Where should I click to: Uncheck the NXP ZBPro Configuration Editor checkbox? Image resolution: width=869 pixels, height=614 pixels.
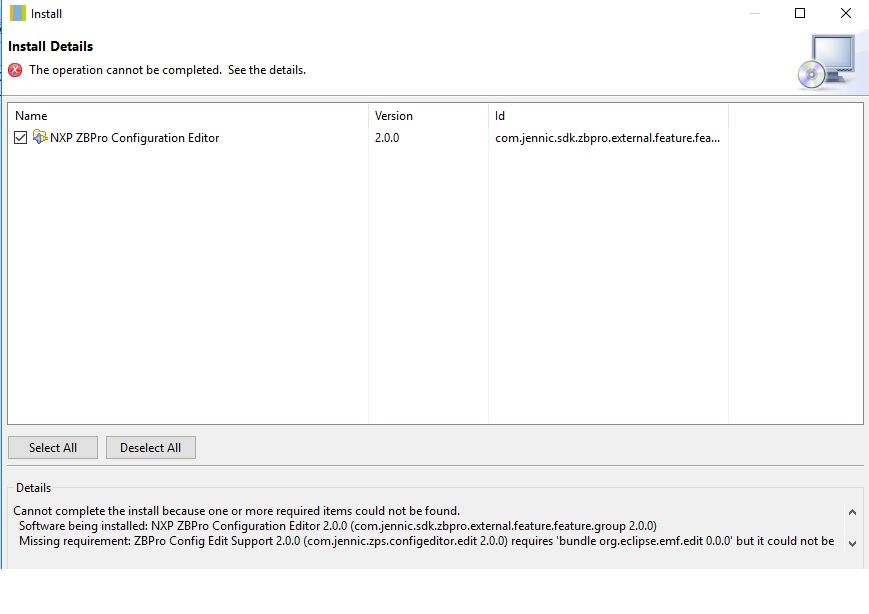click(21, 138)
